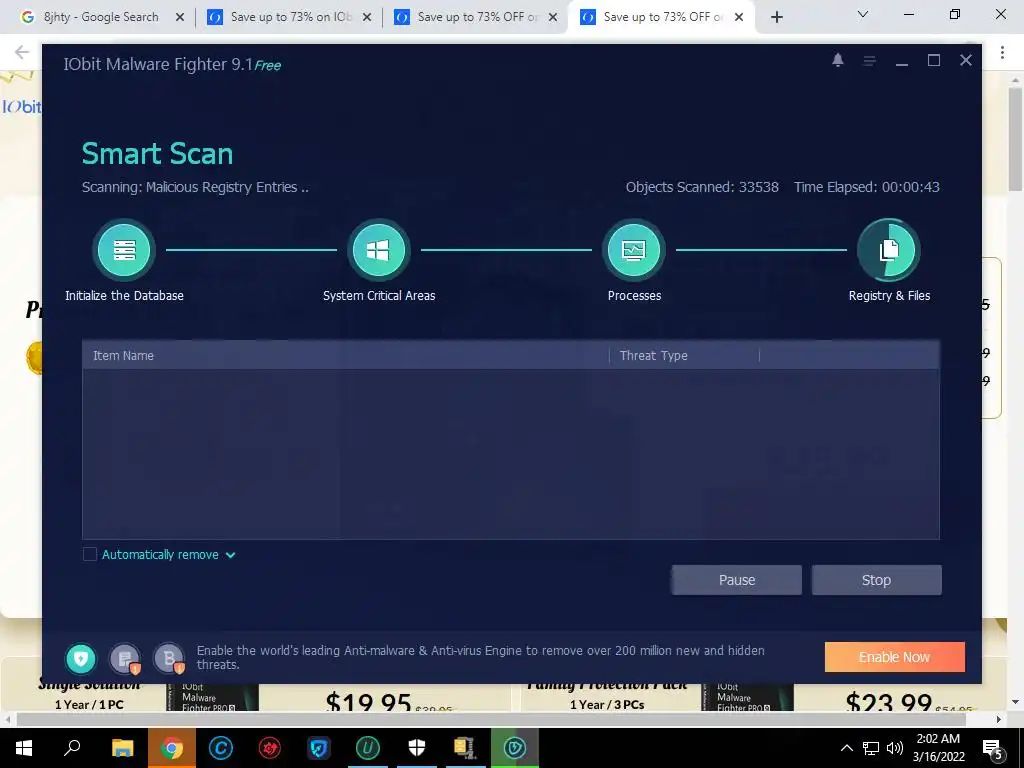
Task: Open the red circular app on the taskbar
Action: [x=270, y=748]
